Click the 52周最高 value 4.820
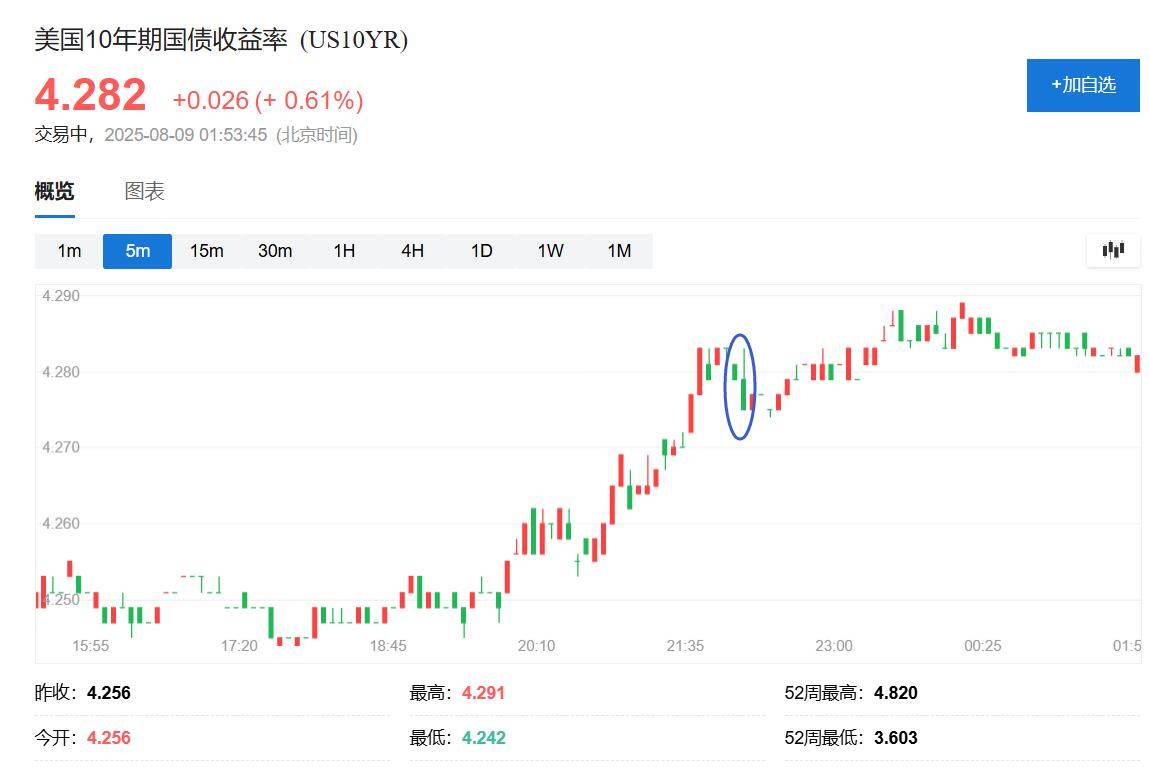The height and width of the screenshot is (767, 1149). (895, 693)
